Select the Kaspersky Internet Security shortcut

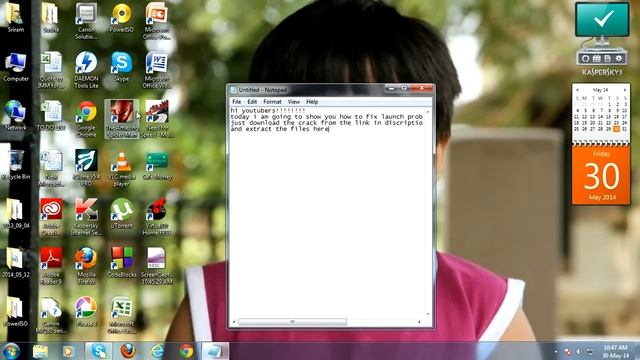pyautogui.click(x=86, y=217)
